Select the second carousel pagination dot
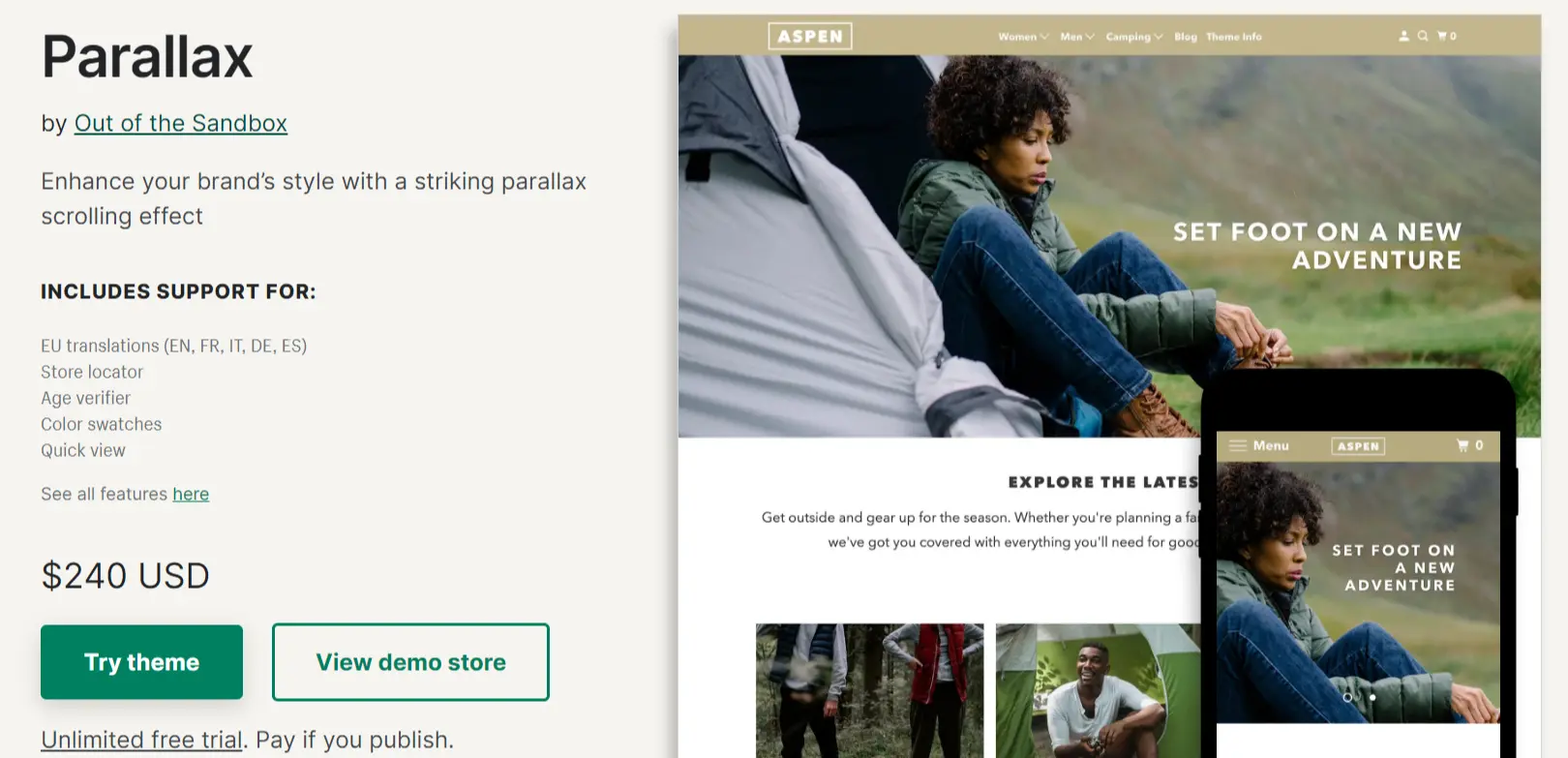This screenshot has height=758, width=1568. [1372, 696]
